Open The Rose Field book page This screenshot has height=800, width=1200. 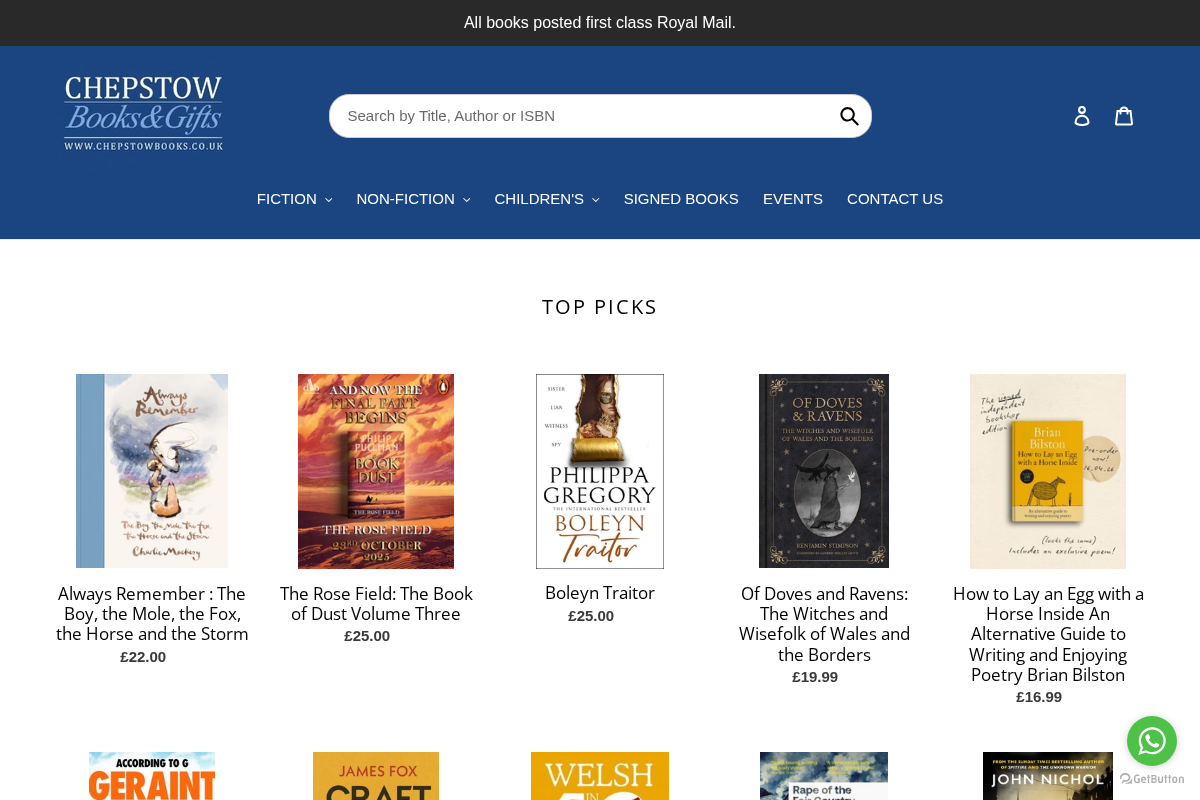point(376,603)
